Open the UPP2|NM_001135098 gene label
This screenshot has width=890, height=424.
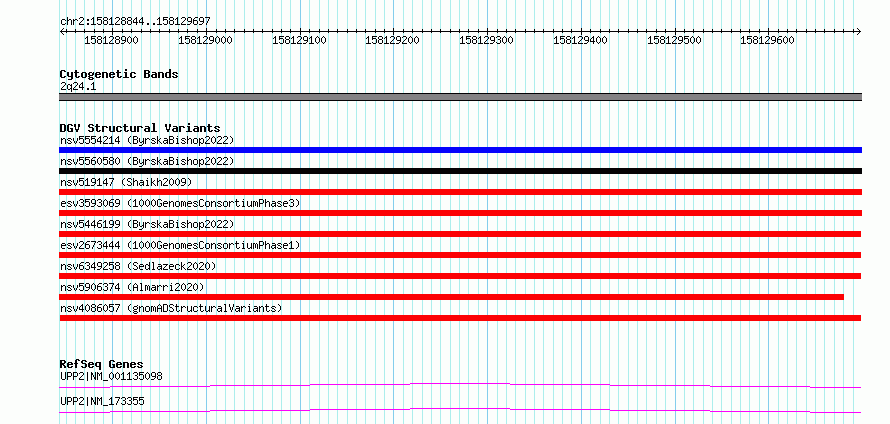point(112,376)
